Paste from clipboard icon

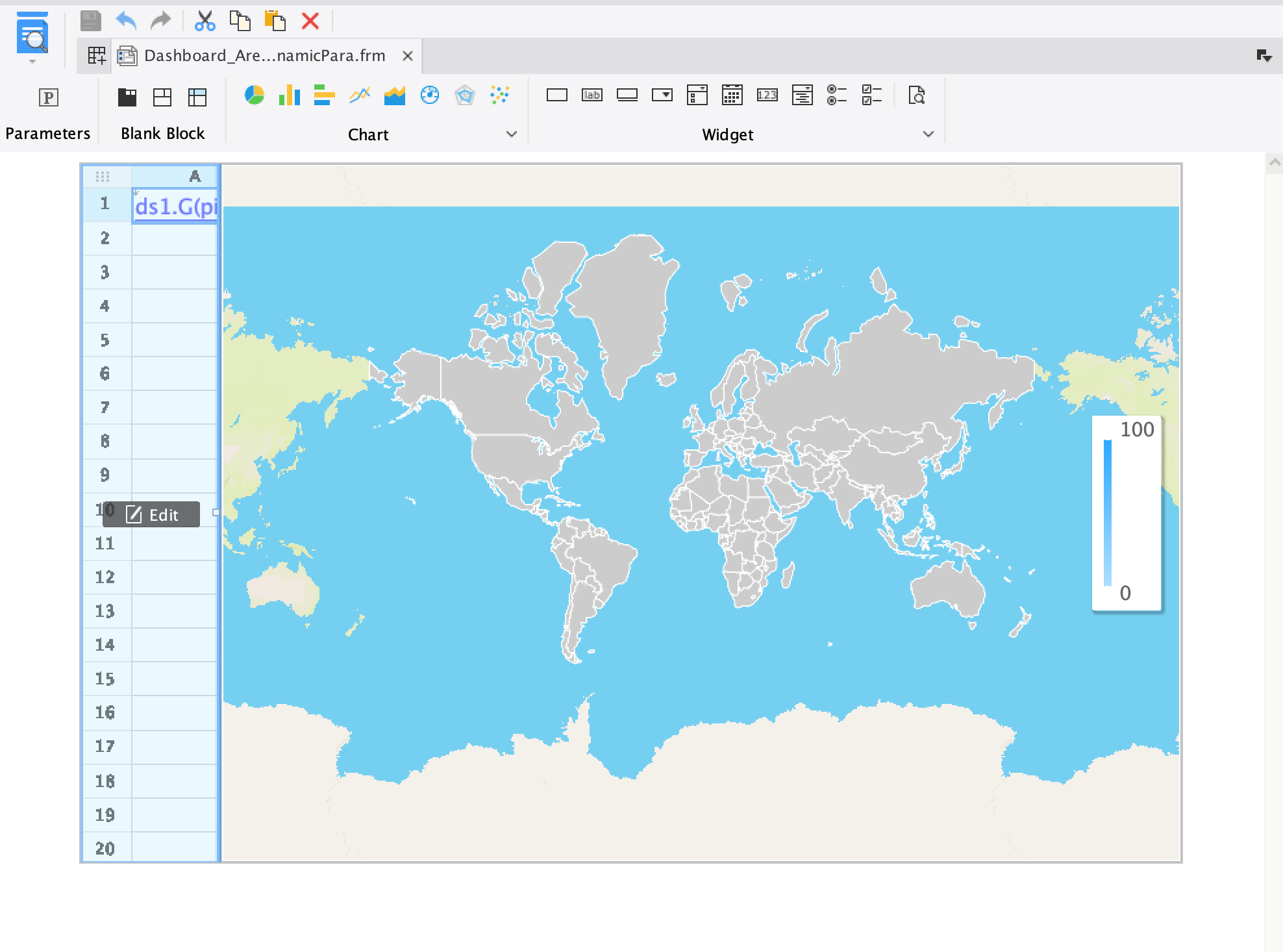click(275, 21)
